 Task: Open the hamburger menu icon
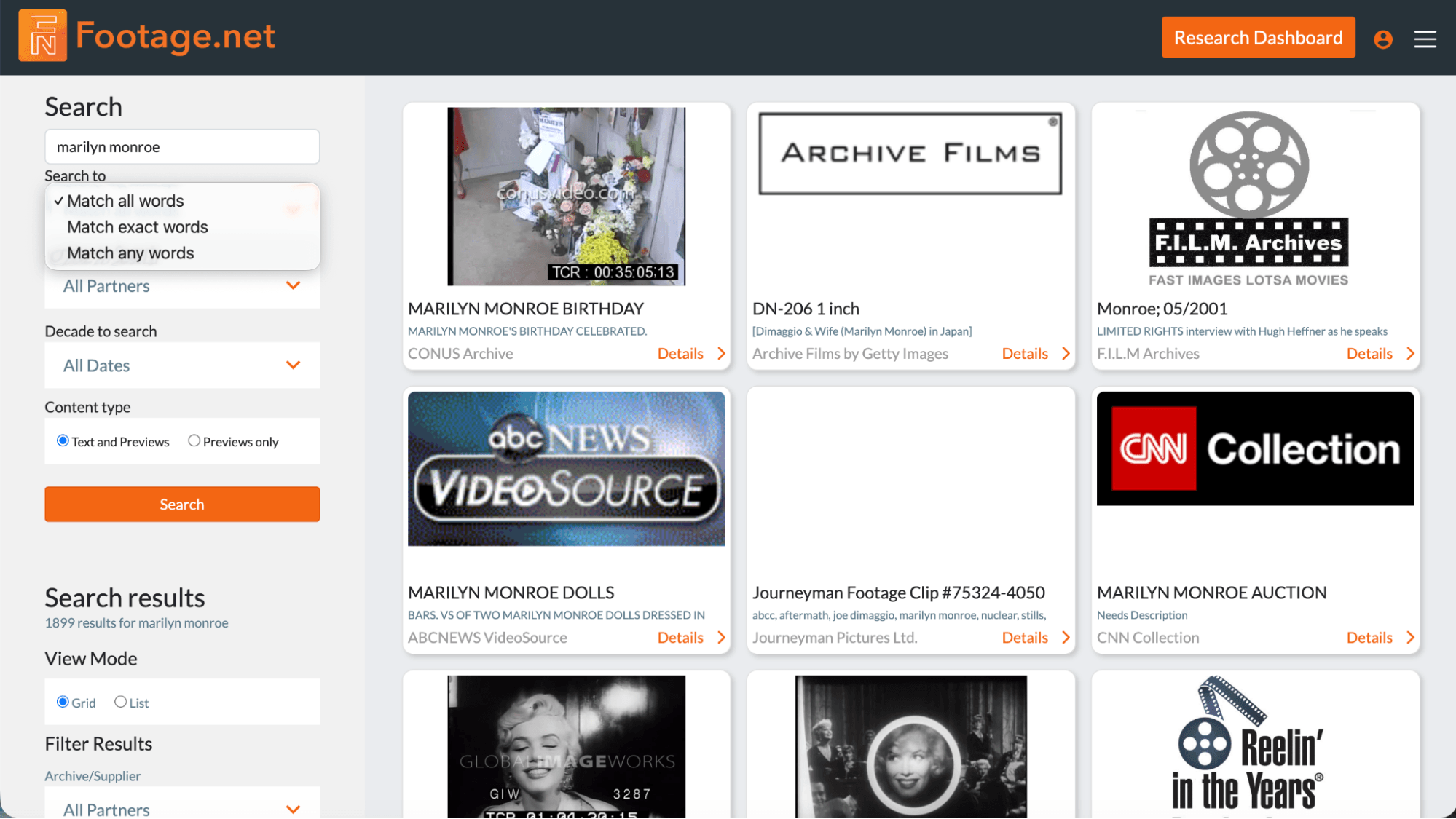tap(1425, 39)
